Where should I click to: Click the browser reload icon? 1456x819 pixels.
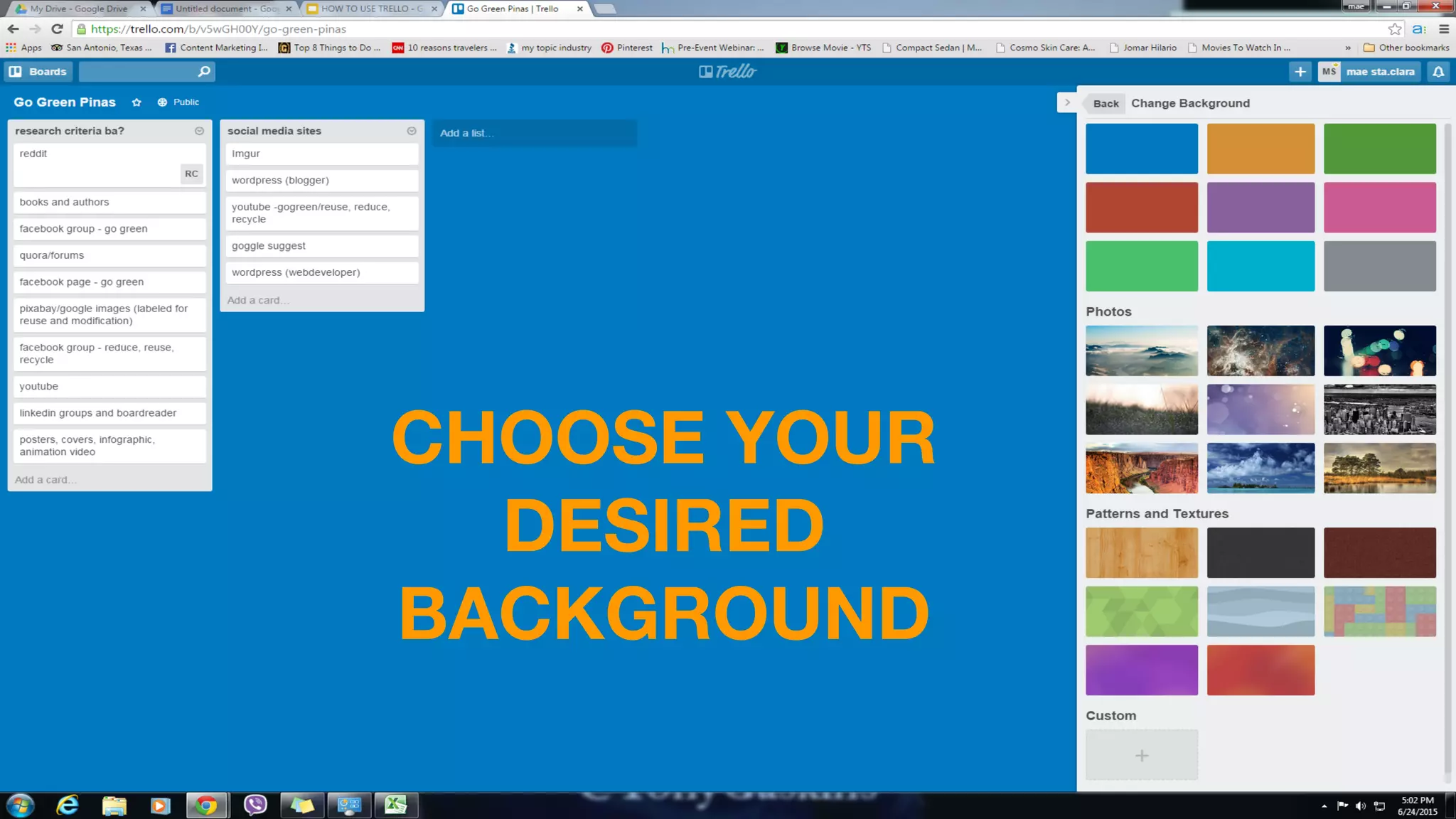click(x=58, y=29)
